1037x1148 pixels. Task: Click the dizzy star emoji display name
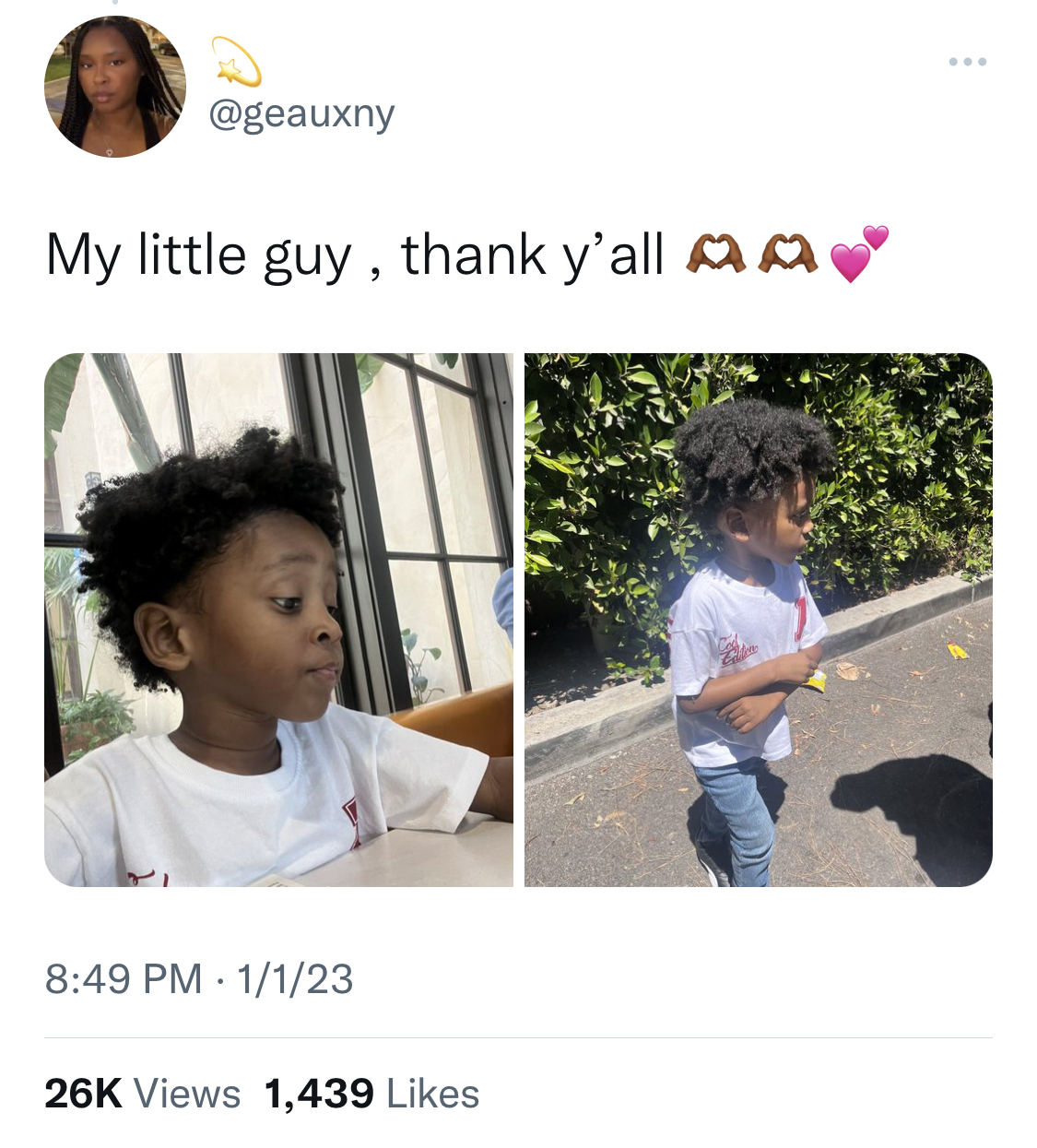tap(236, 62)
